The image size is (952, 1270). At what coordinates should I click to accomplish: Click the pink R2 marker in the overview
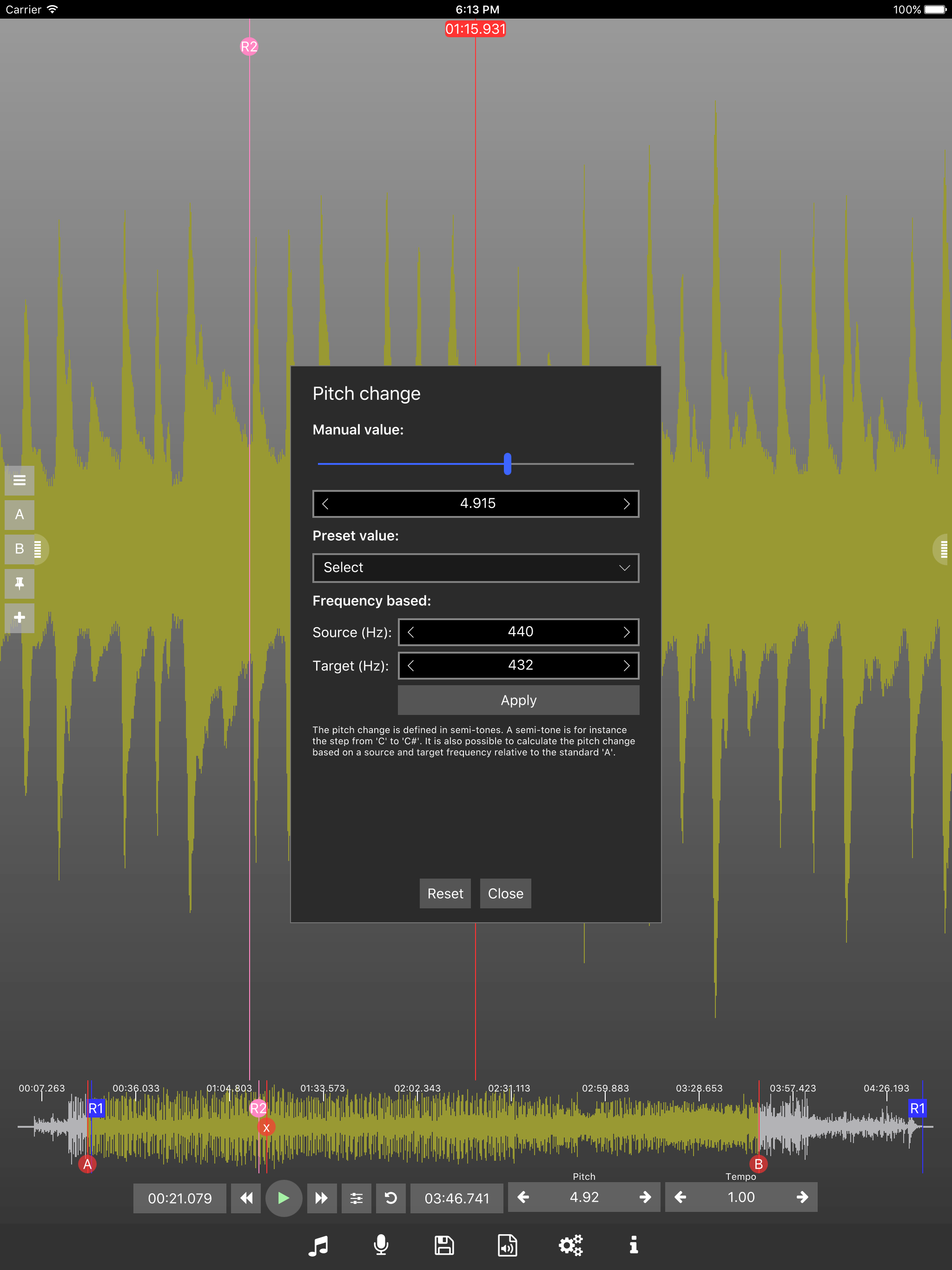point(258,1108)
